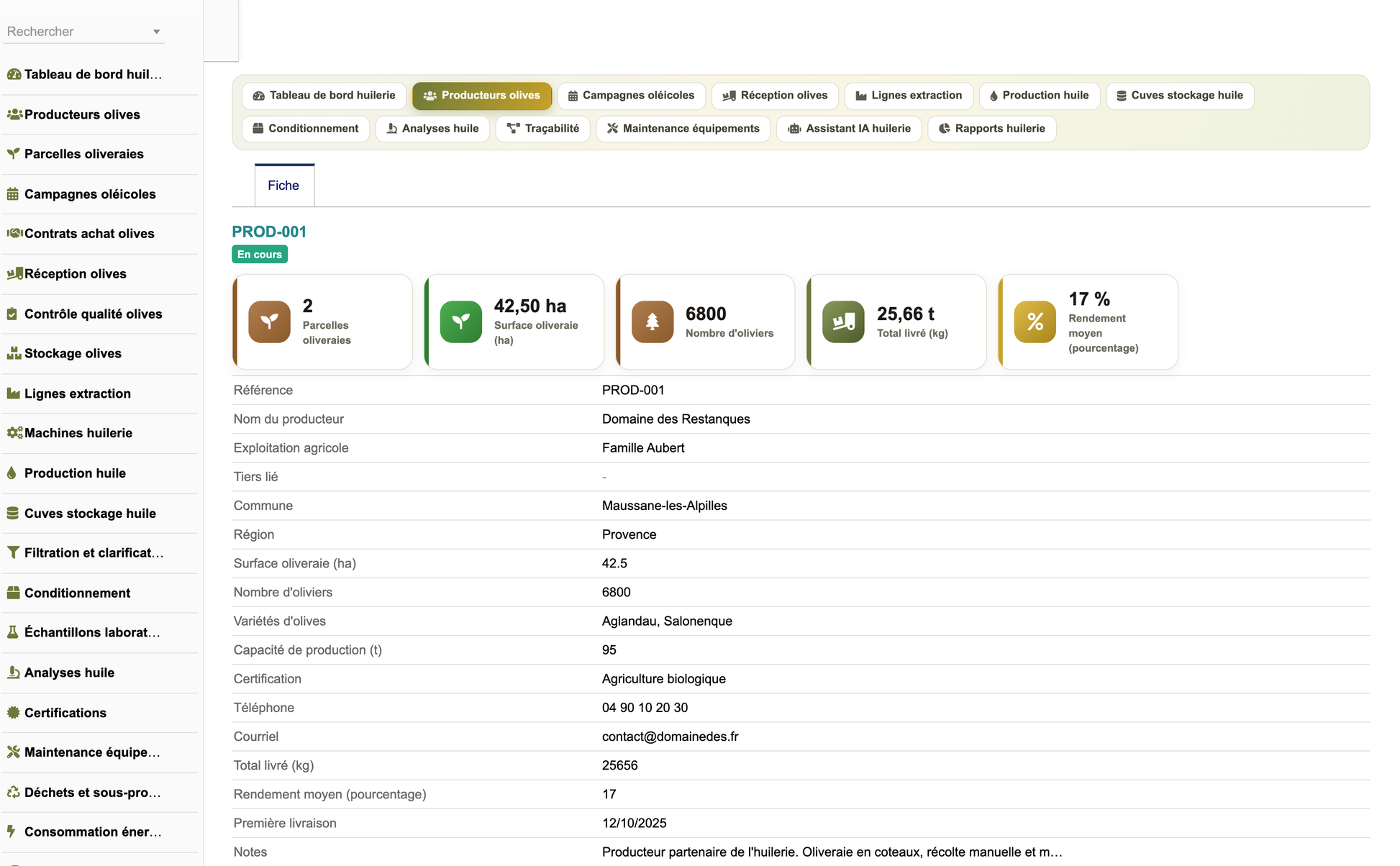Click the Échantillons laboratoire flask icon
The height and width of the screenshot is (866, 1400).
click(x=12, y=632)
